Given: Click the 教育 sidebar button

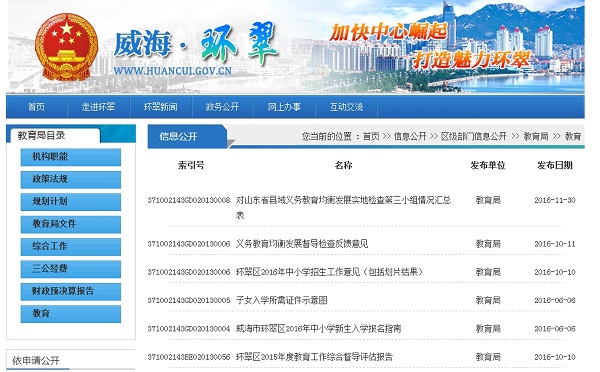Looking at the screenshot, I should coord(71,314).
